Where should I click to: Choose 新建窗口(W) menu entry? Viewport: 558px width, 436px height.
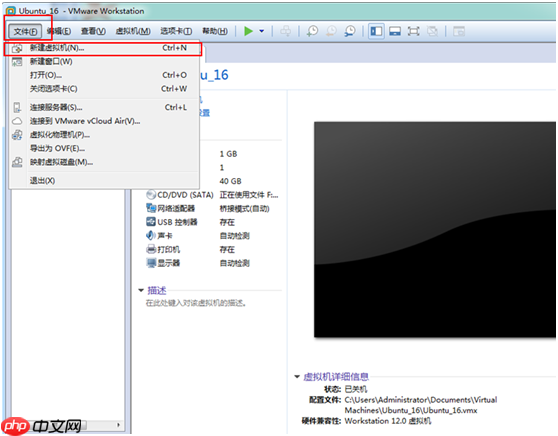coord(103,62)
